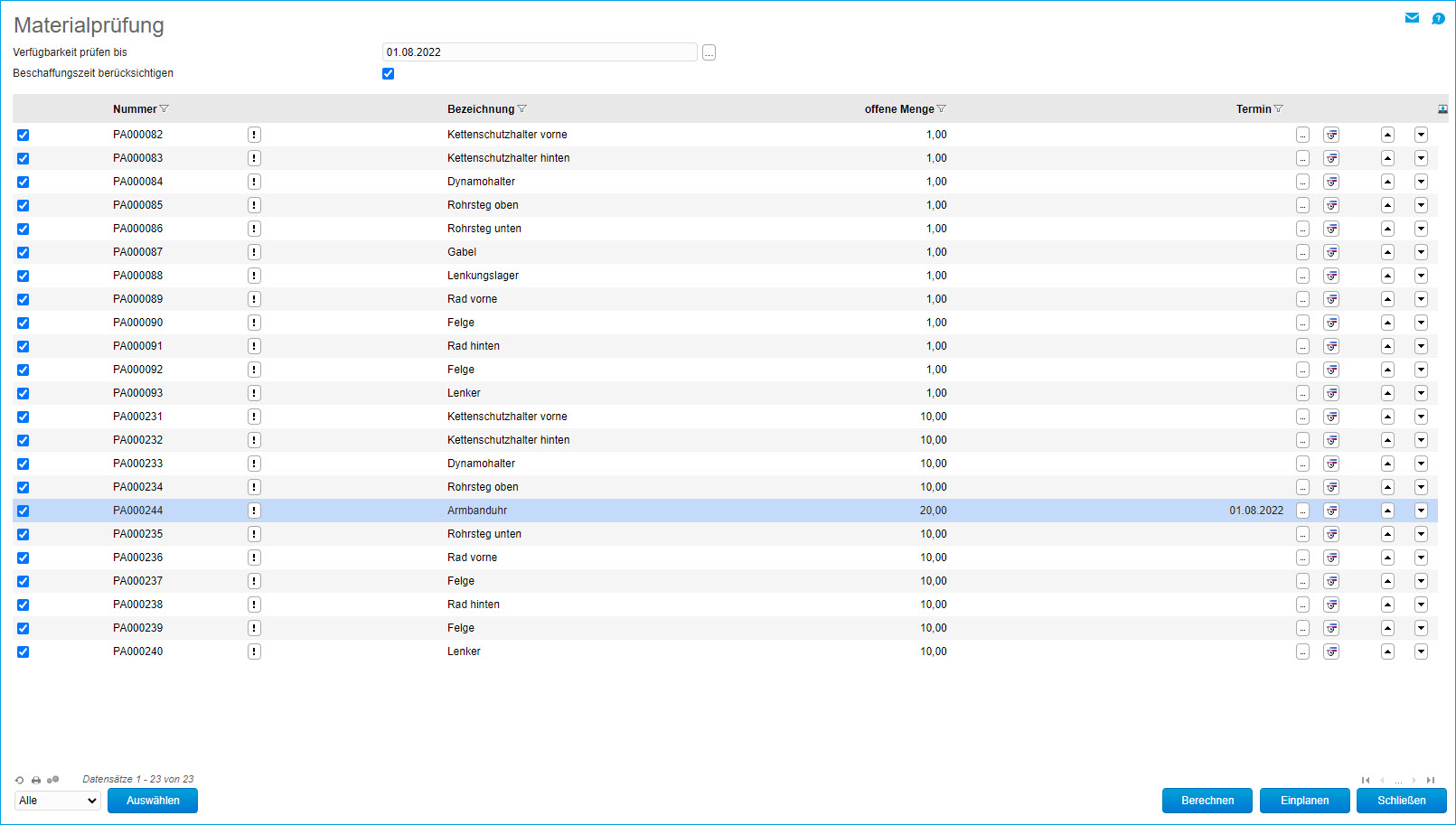Uncheck the row PA000236 Rad vorne
Screen dimensions: 1456x825
(x=23, y=558)
